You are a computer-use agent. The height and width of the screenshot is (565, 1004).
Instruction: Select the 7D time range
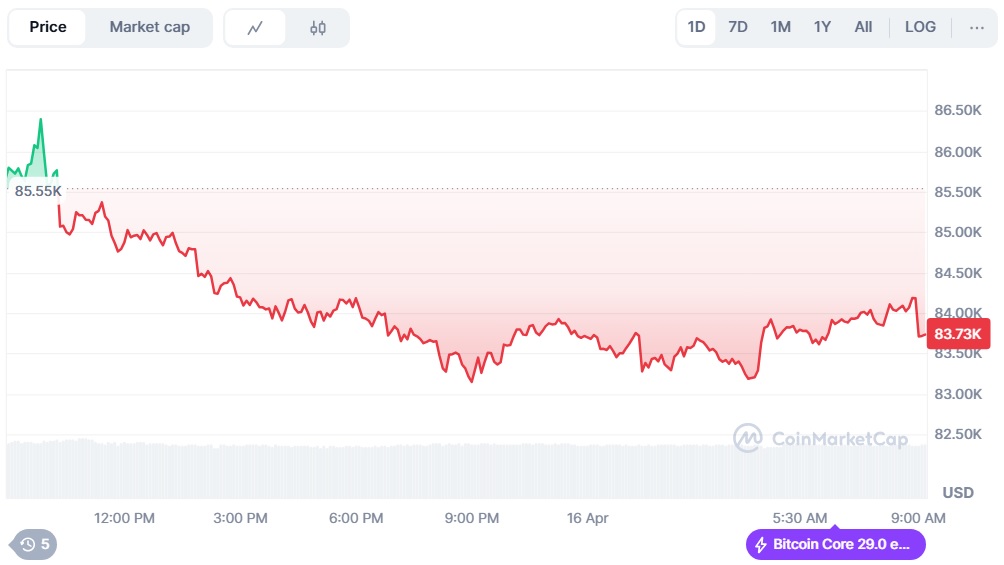coord(738,27)
